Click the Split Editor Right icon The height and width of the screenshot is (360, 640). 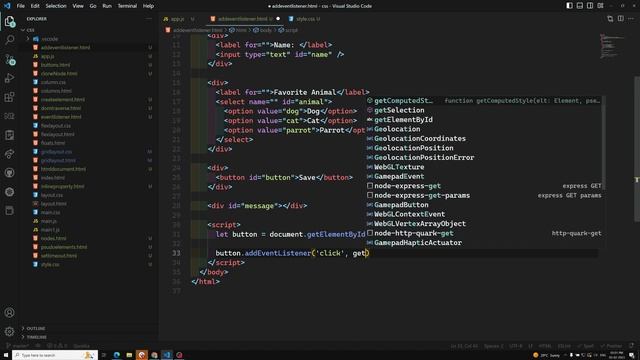(x=620, y=19)
